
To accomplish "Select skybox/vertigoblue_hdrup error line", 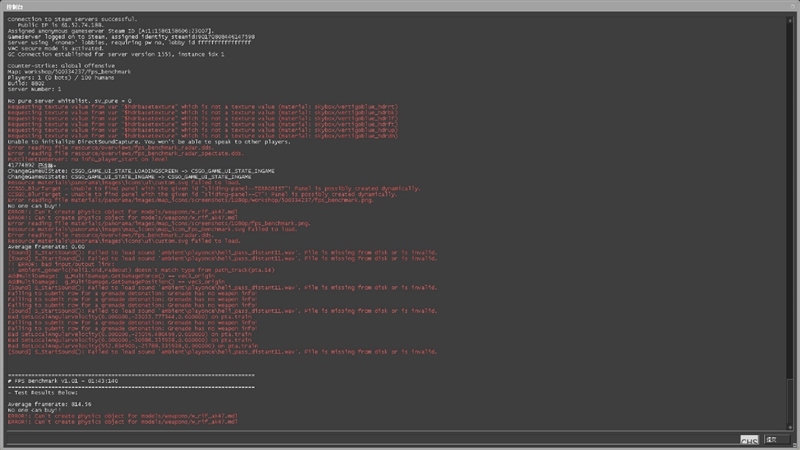I will point(203,130).
